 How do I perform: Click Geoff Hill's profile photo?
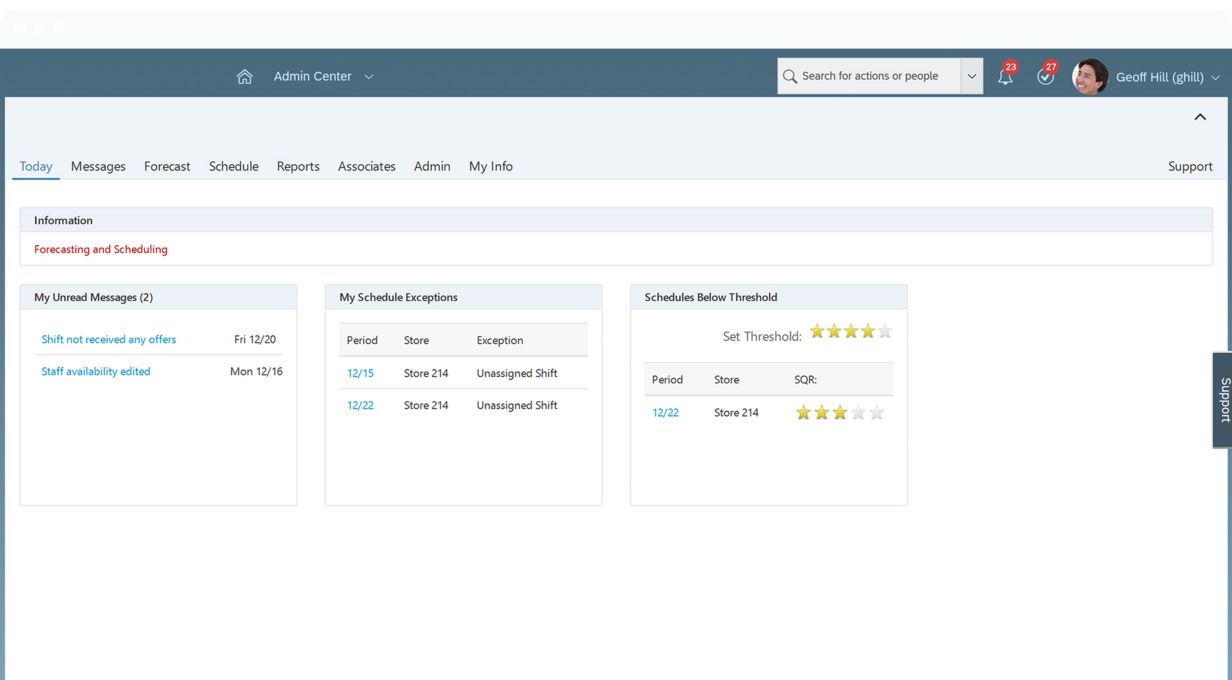tap(1089, 77)
